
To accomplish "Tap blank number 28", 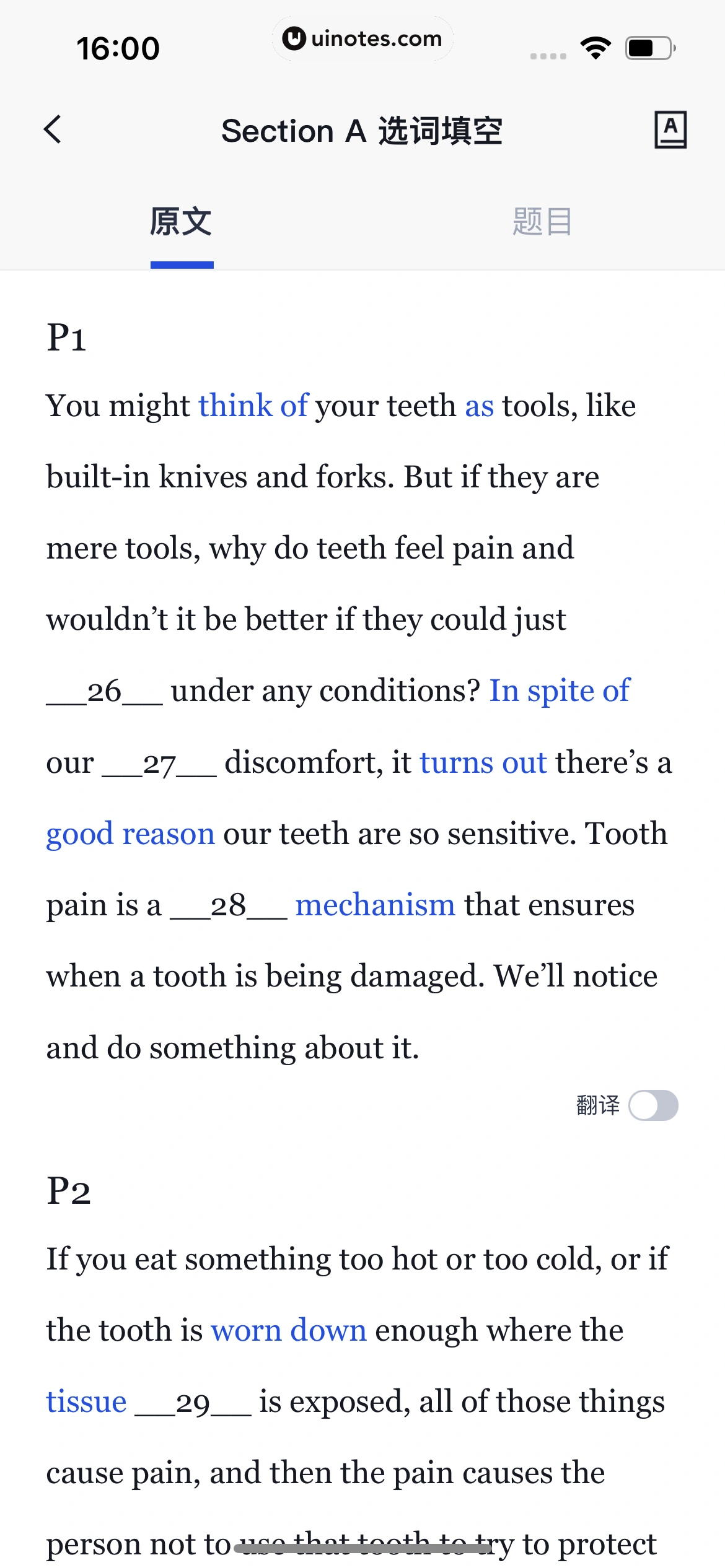I will [229, 906].
